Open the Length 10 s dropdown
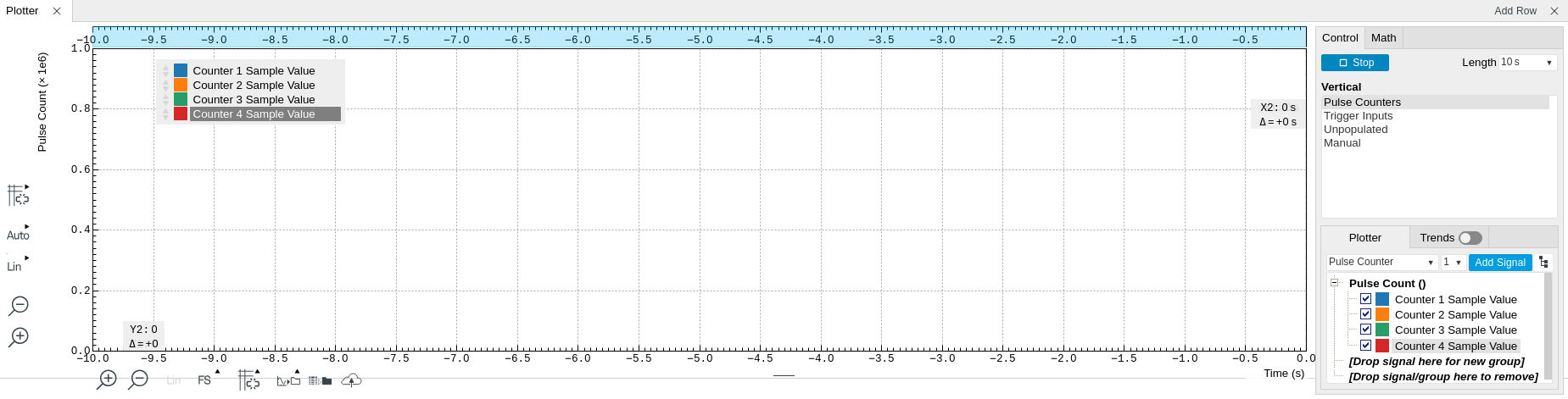The image size is (1568, 399). coord(1527,63)
